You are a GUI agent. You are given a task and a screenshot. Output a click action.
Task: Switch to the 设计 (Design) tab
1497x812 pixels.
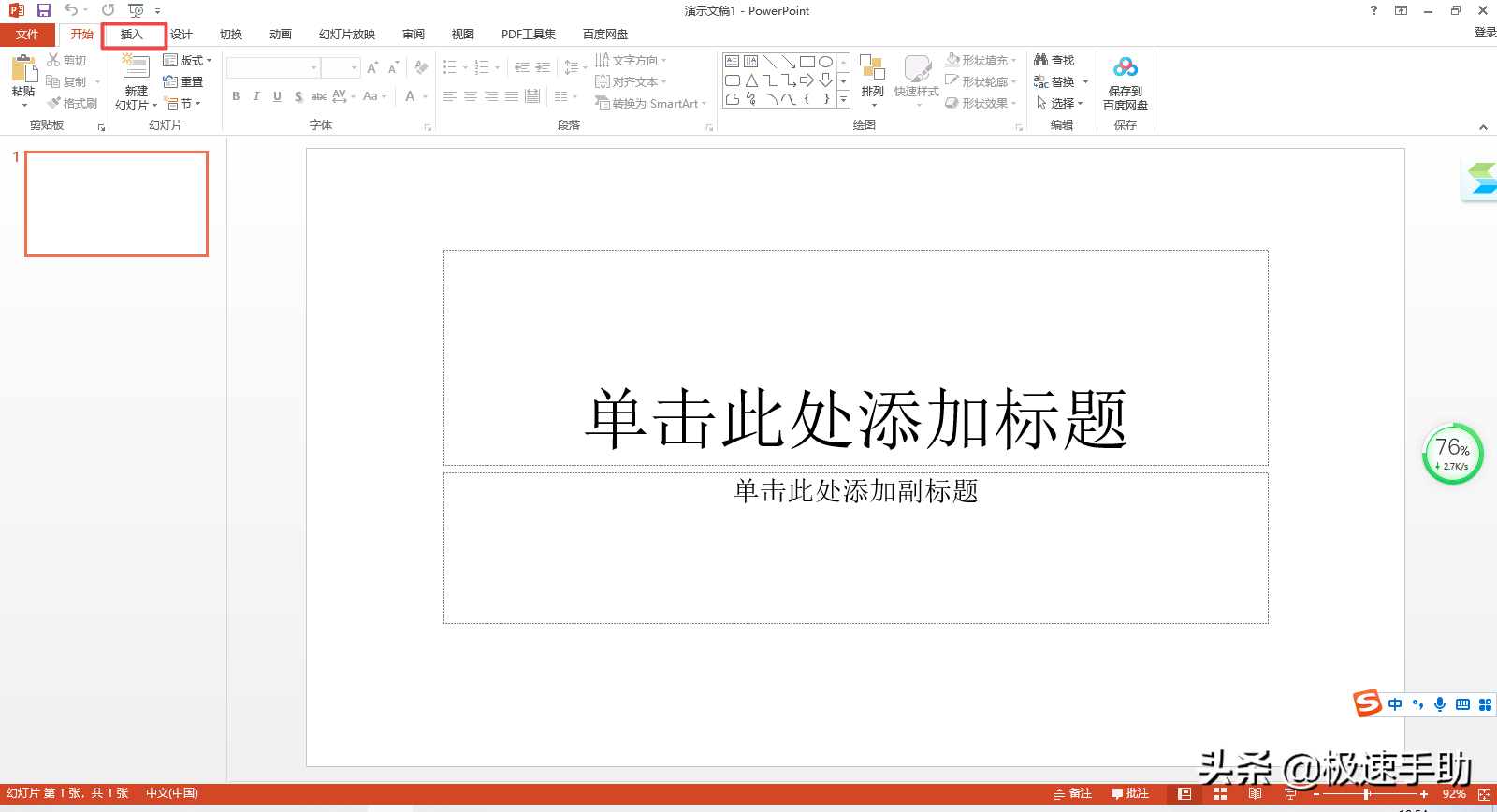tap(182, 35)
